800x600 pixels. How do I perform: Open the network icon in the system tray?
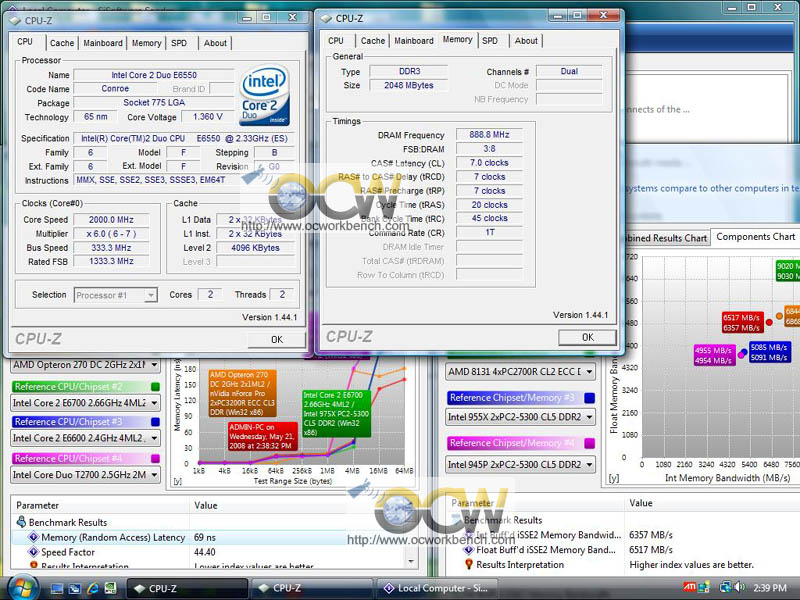pos(725,588)
